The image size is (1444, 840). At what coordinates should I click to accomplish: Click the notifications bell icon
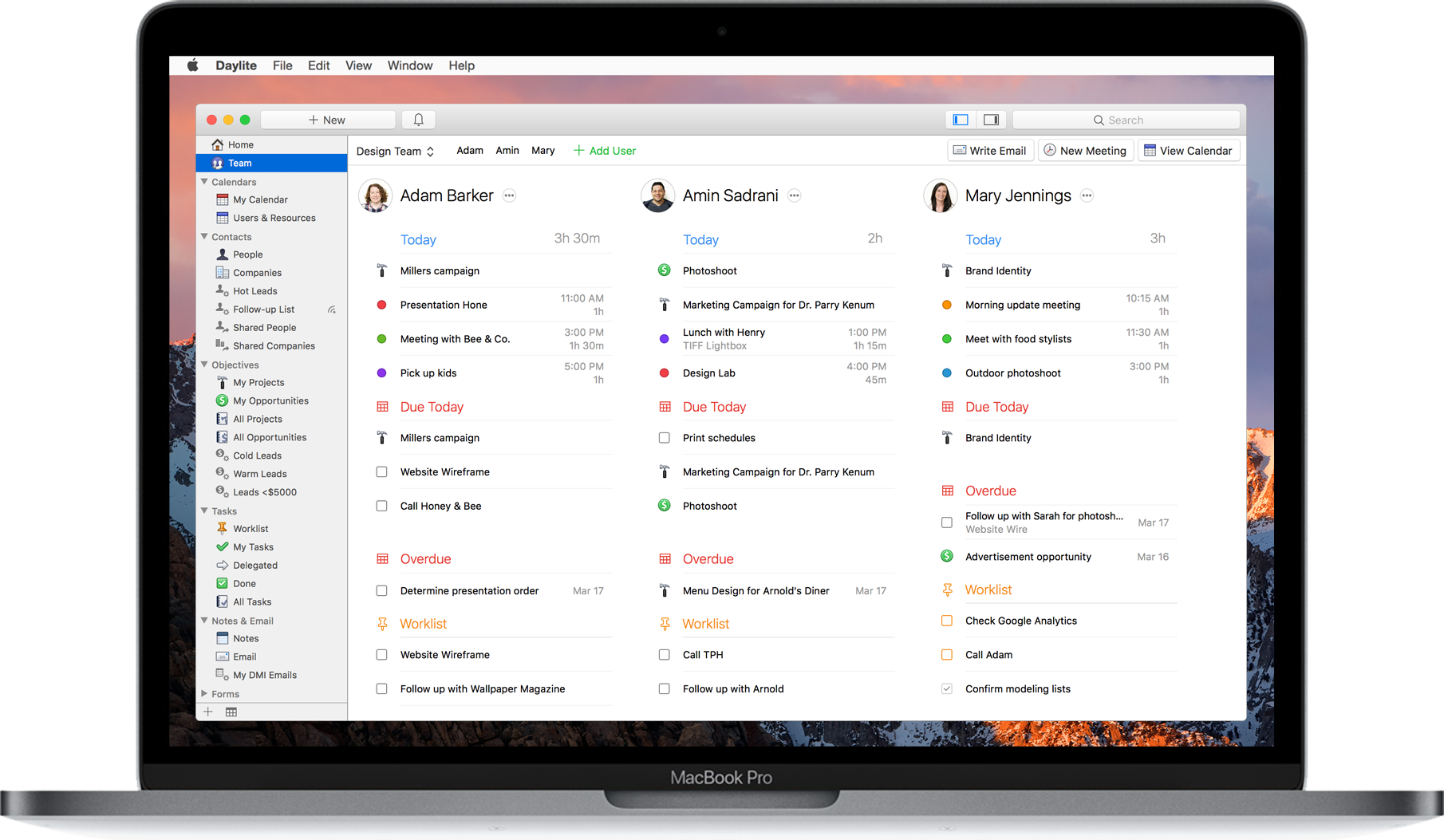[x=418, y=120]
